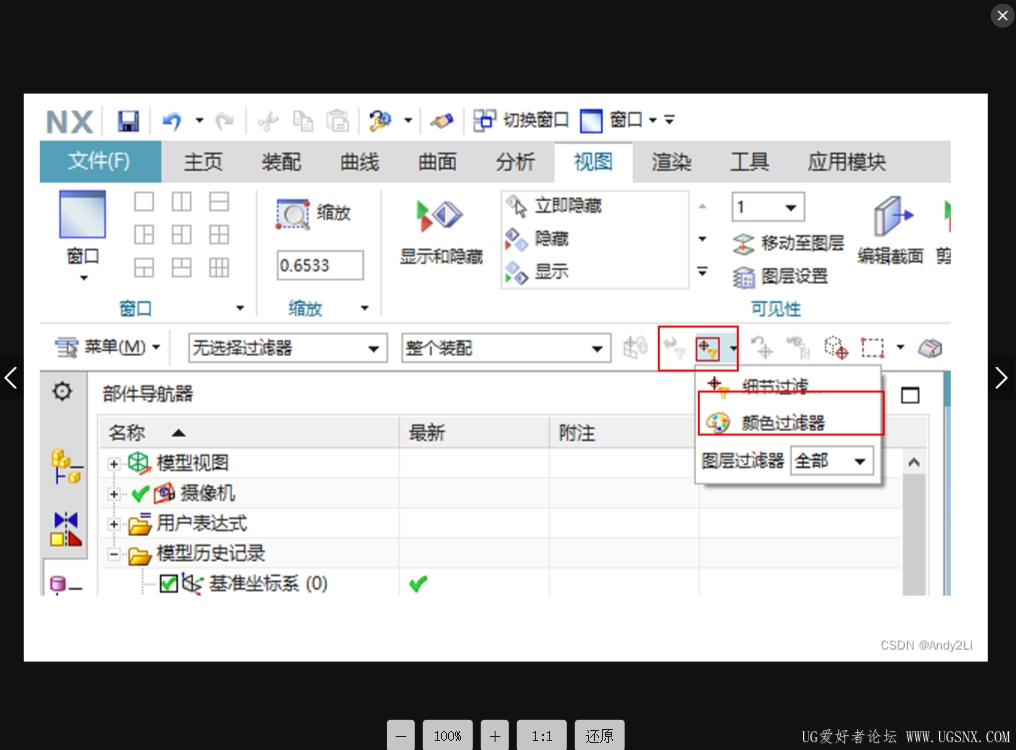Open the selection filter (无选择过滤器) dropdown
This screenshot has width=1016, height=750.
point(288,348)
